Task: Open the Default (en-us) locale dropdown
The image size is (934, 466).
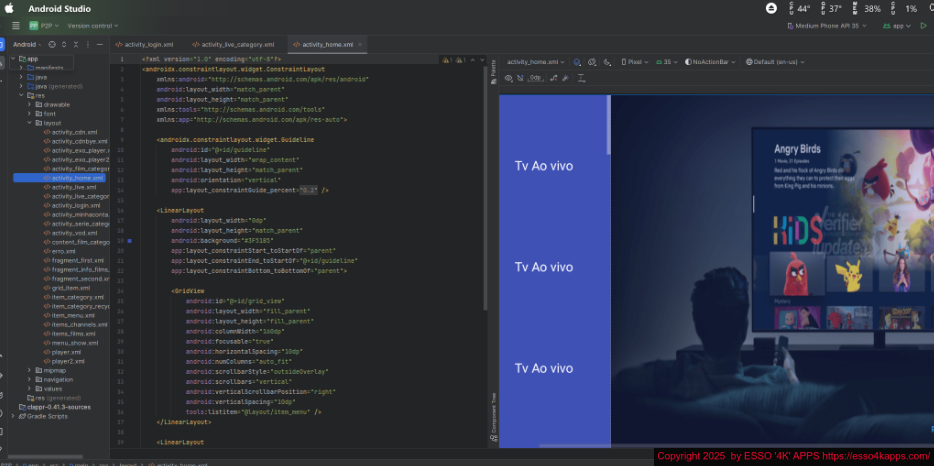Action: coord(775,62)
